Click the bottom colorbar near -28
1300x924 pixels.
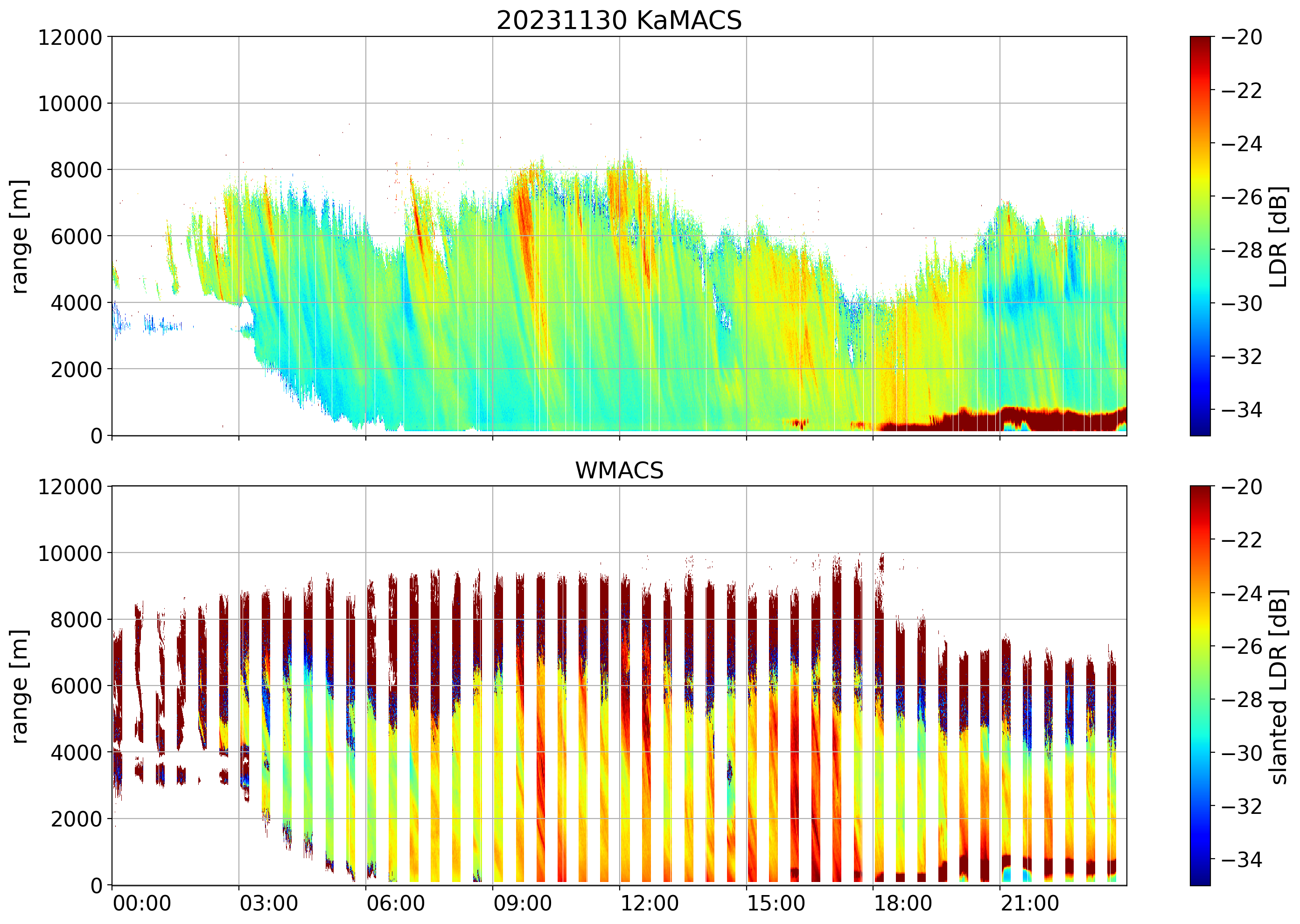point(1200,699)
